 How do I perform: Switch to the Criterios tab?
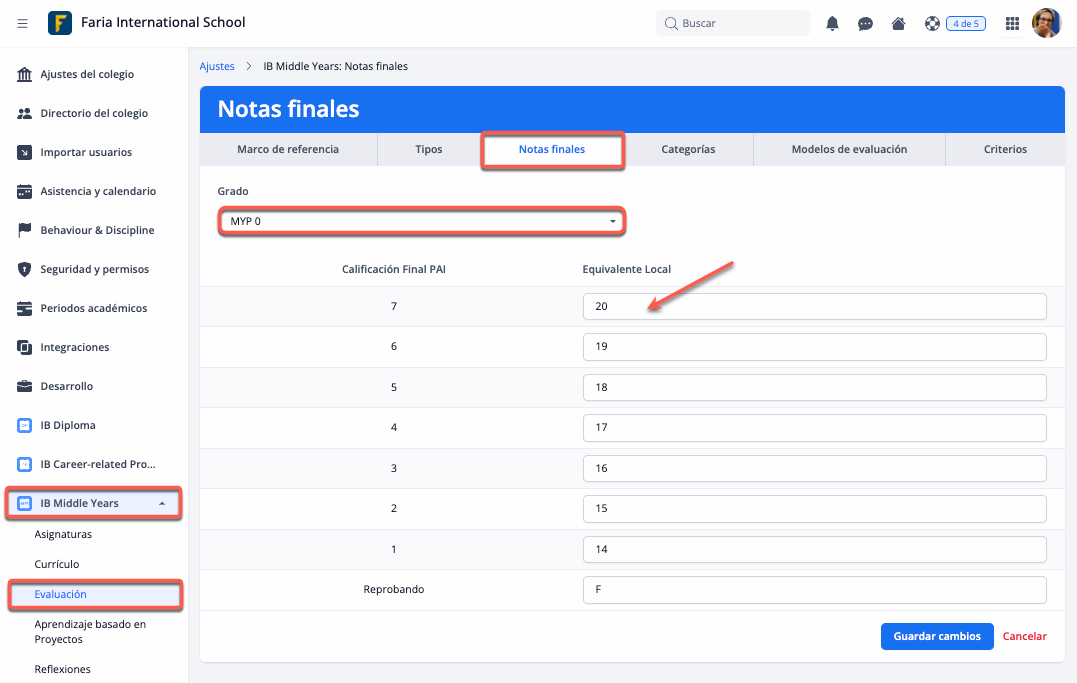tap(1004, 149)
